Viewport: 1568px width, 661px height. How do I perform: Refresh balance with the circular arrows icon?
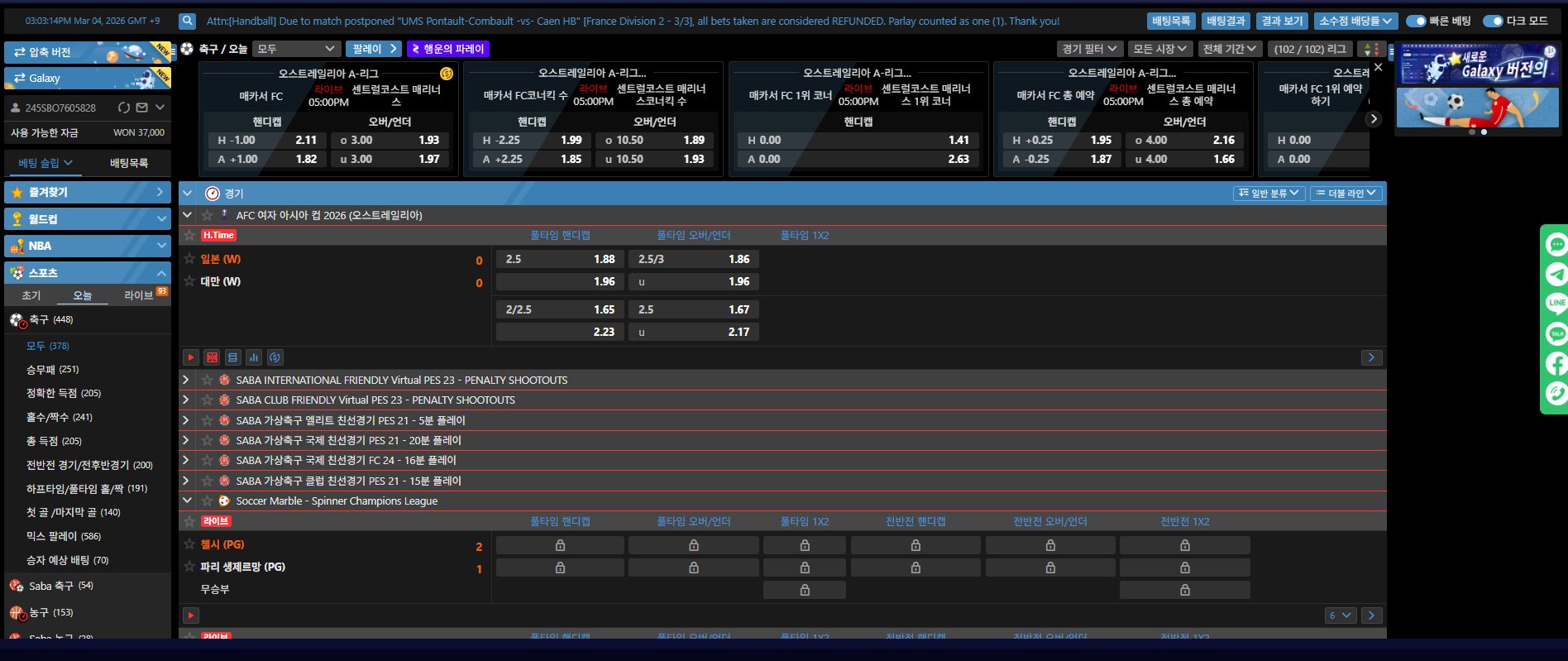tap(124, 108)
